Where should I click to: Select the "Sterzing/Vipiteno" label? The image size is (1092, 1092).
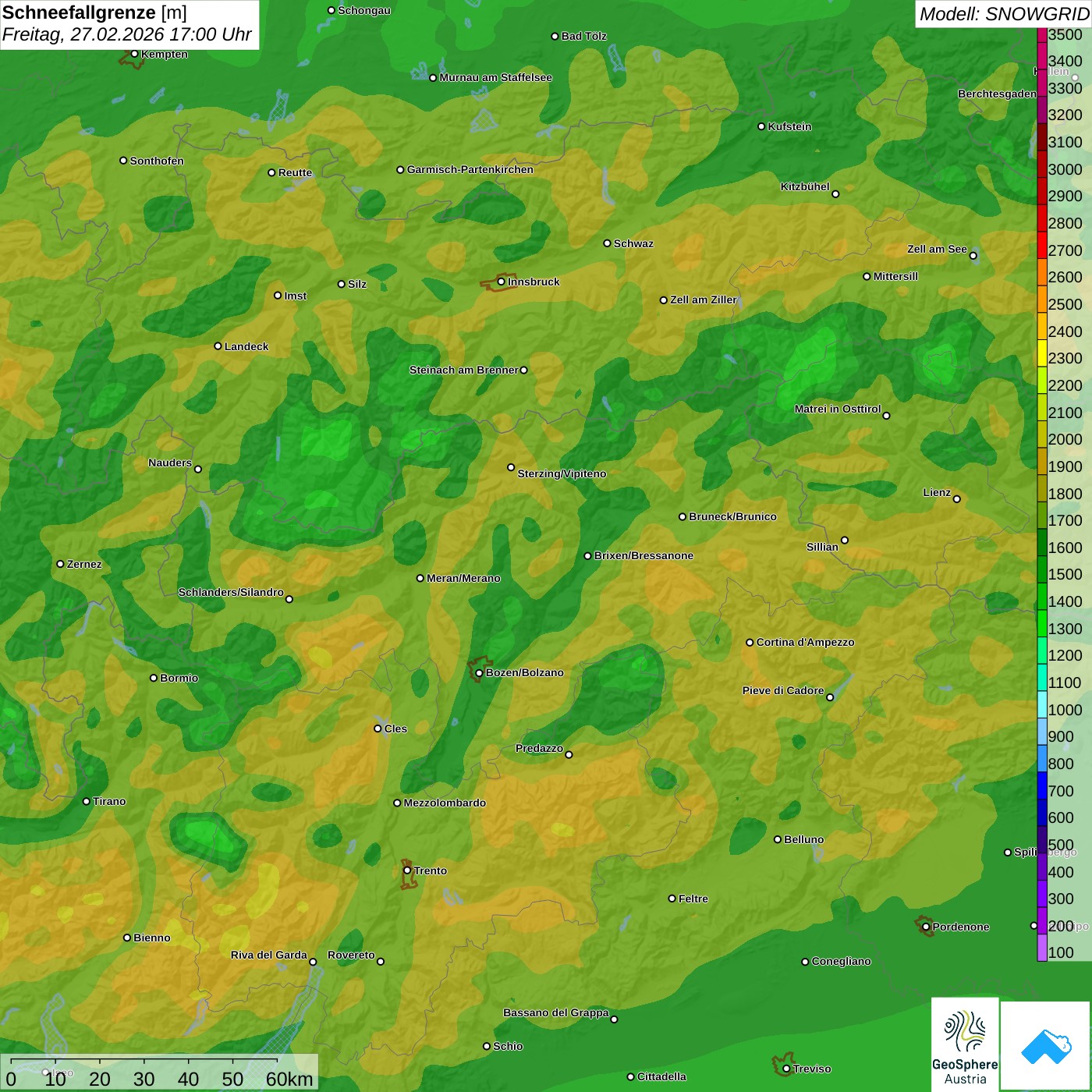pyautogui.click(x=562, y=473)
